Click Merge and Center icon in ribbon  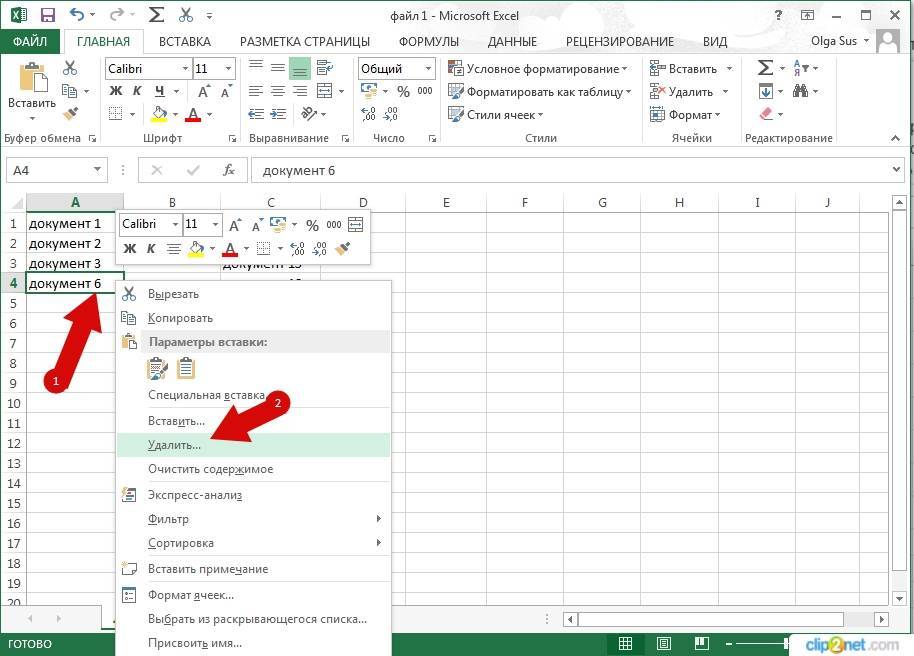pyautogui.click(x=324, y=91)
